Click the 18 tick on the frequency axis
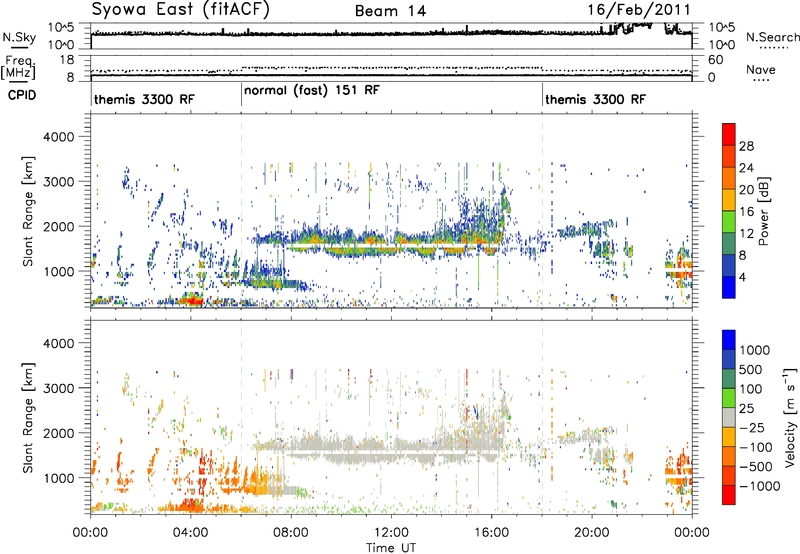Screen dimensions: 800x554 click(67, 60)
